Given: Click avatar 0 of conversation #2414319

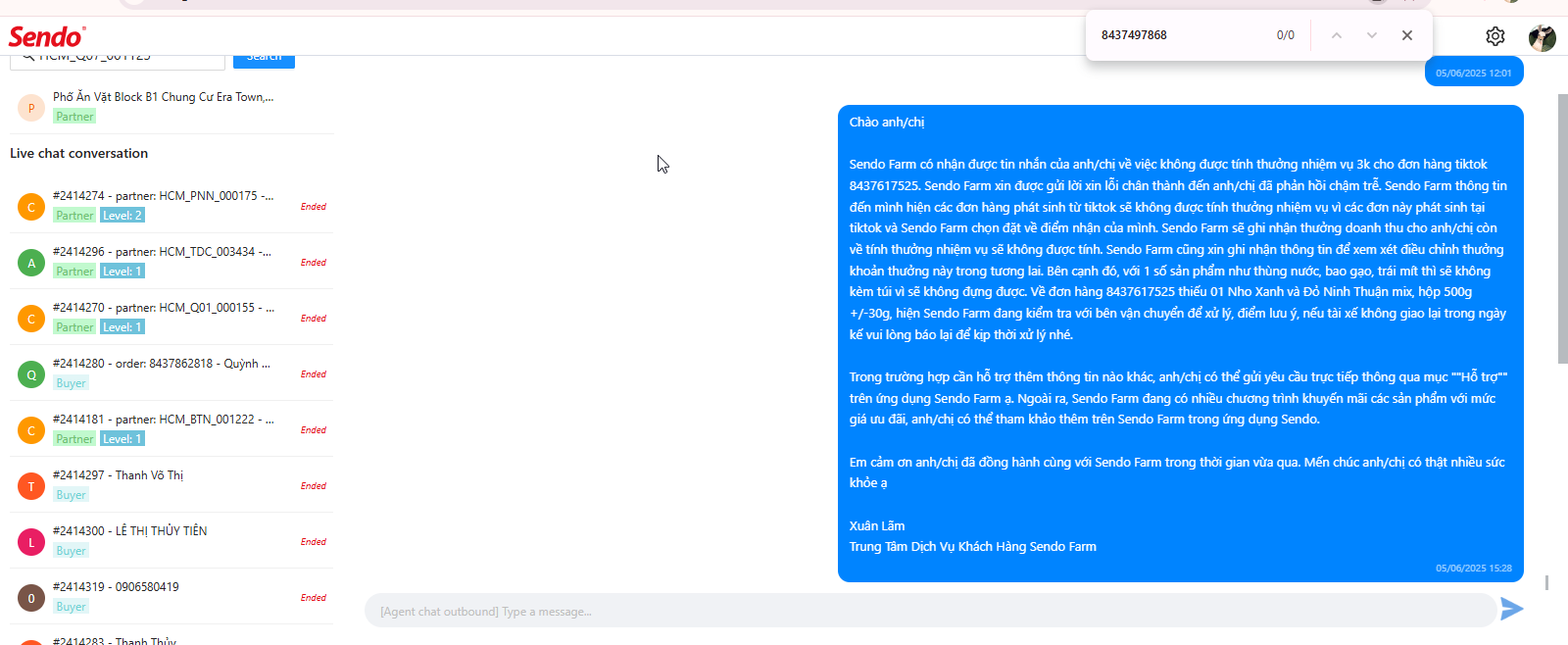Looking at the screenshot, I should tap(31, 598).
